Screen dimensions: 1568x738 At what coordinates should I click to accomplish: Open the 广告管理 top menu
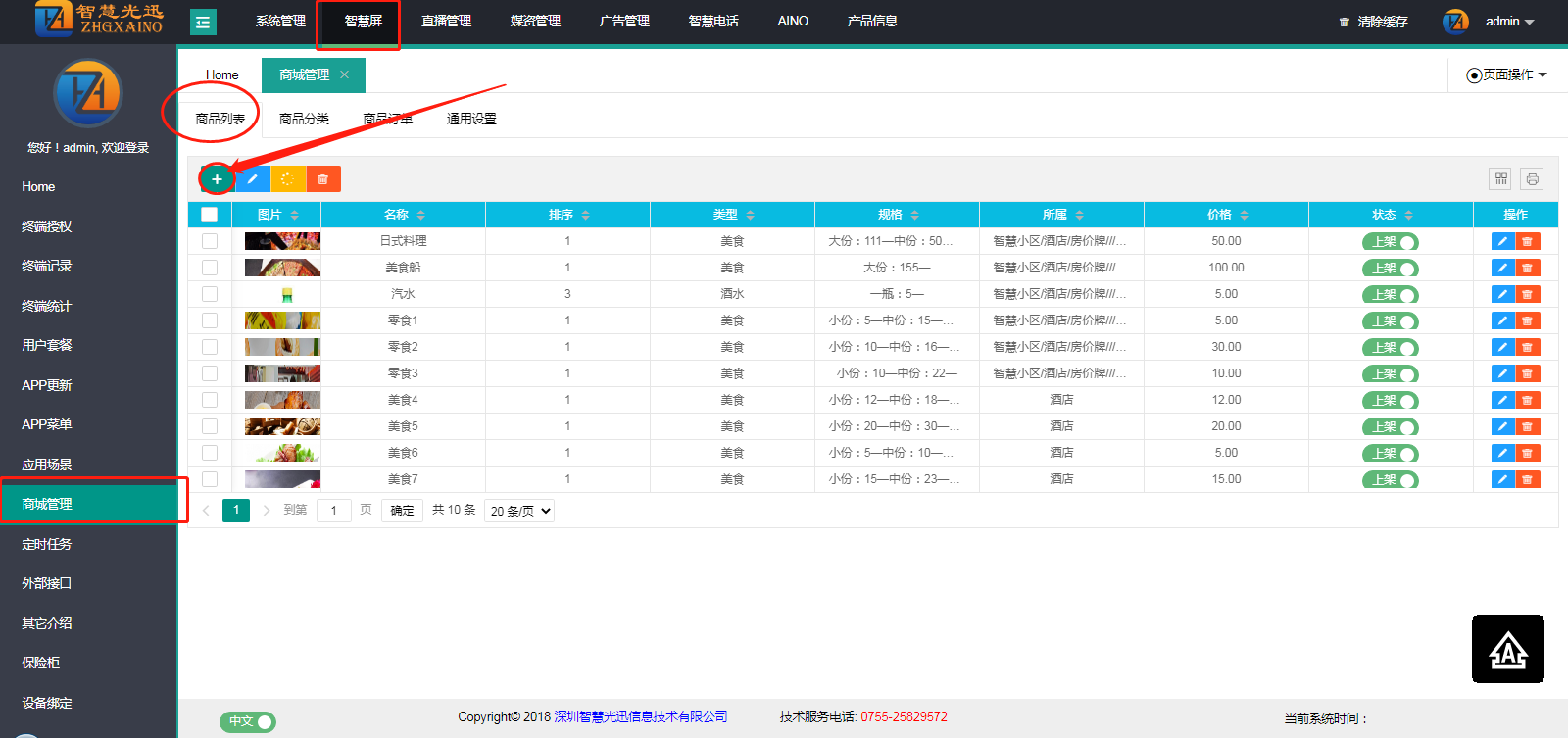click(624, 22)
